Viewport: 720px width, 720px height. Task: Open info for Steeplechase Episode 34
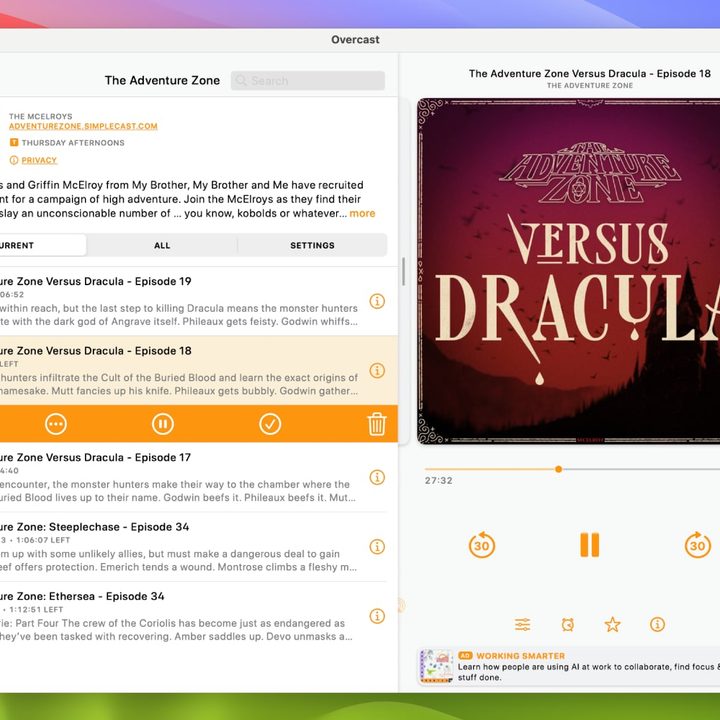point(377,546)
